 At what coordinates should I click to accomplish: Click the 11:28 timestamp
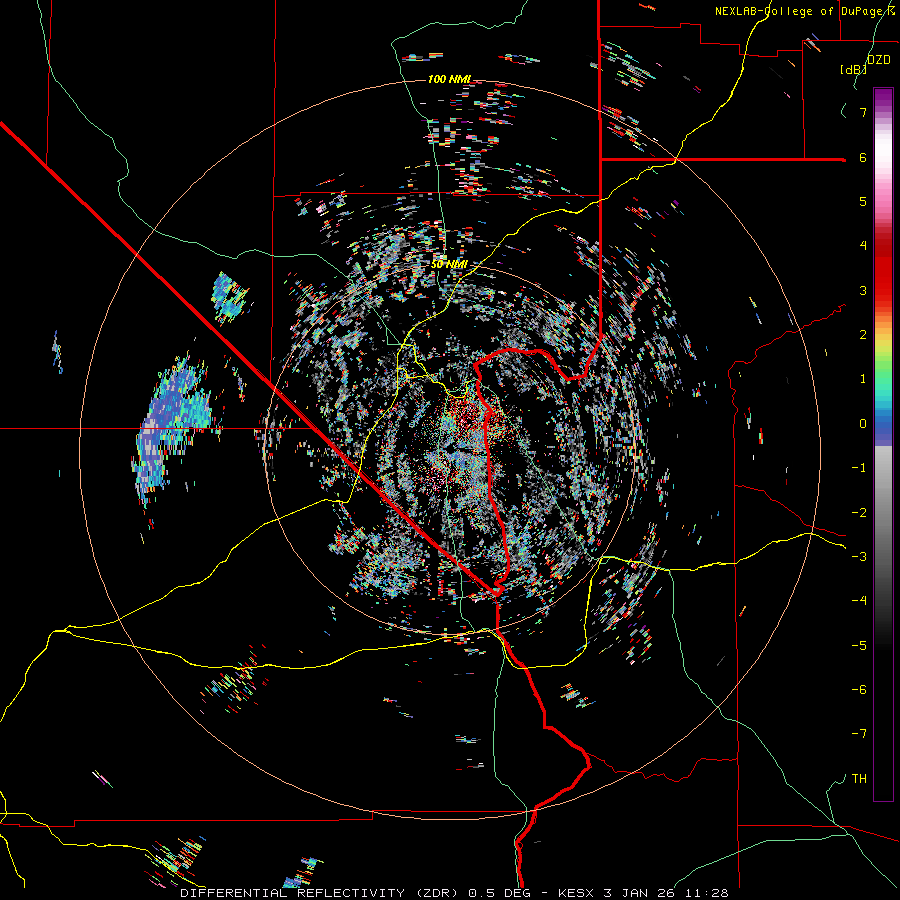[705, 893]
